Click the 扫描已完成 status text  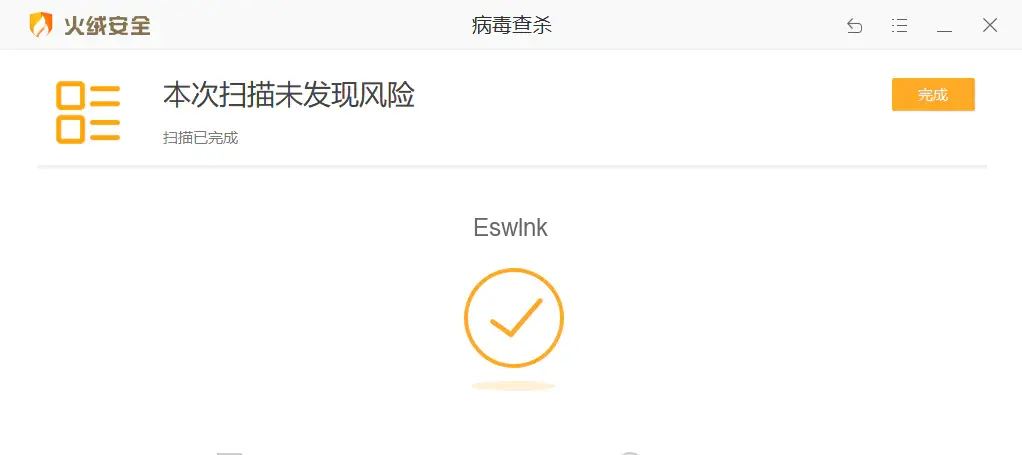(201, 138)
